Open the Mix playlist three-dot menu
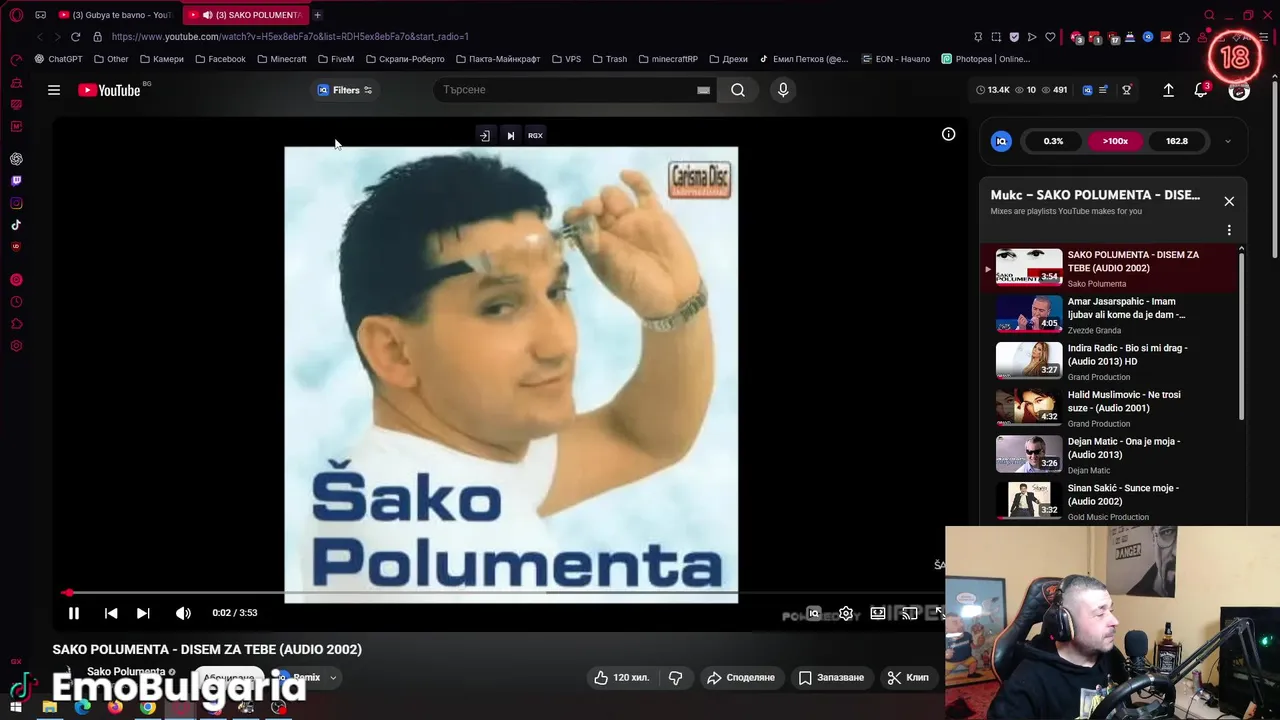This screenshot has width=1280, height=720. pos(1229,230)
